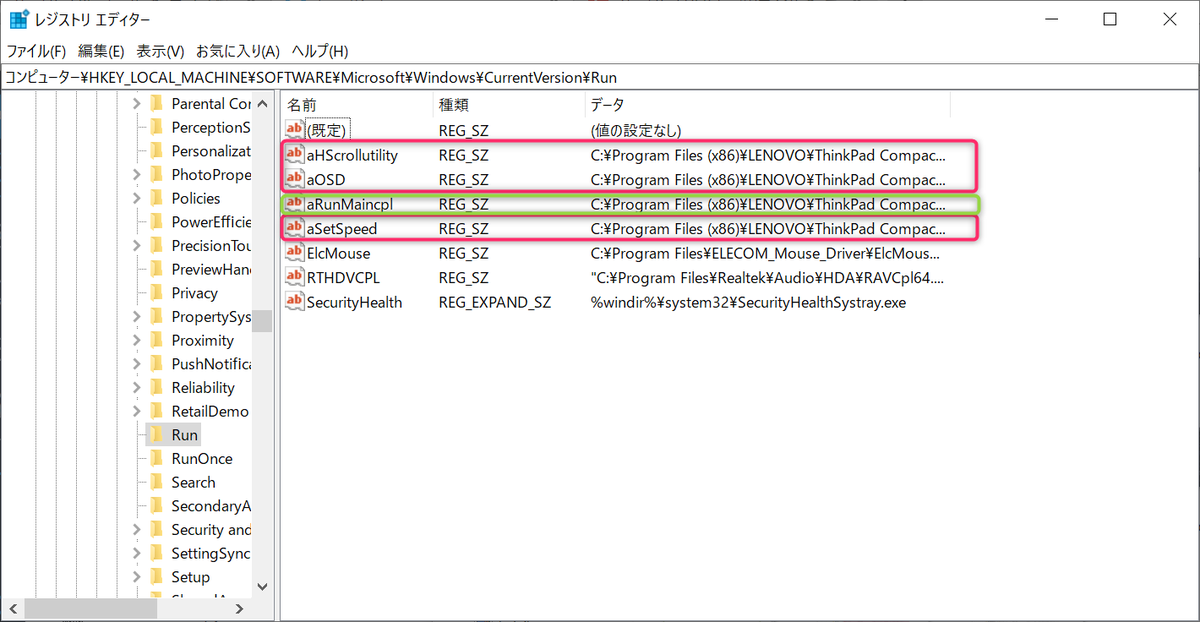Click the (既定) default value icon

295,130
